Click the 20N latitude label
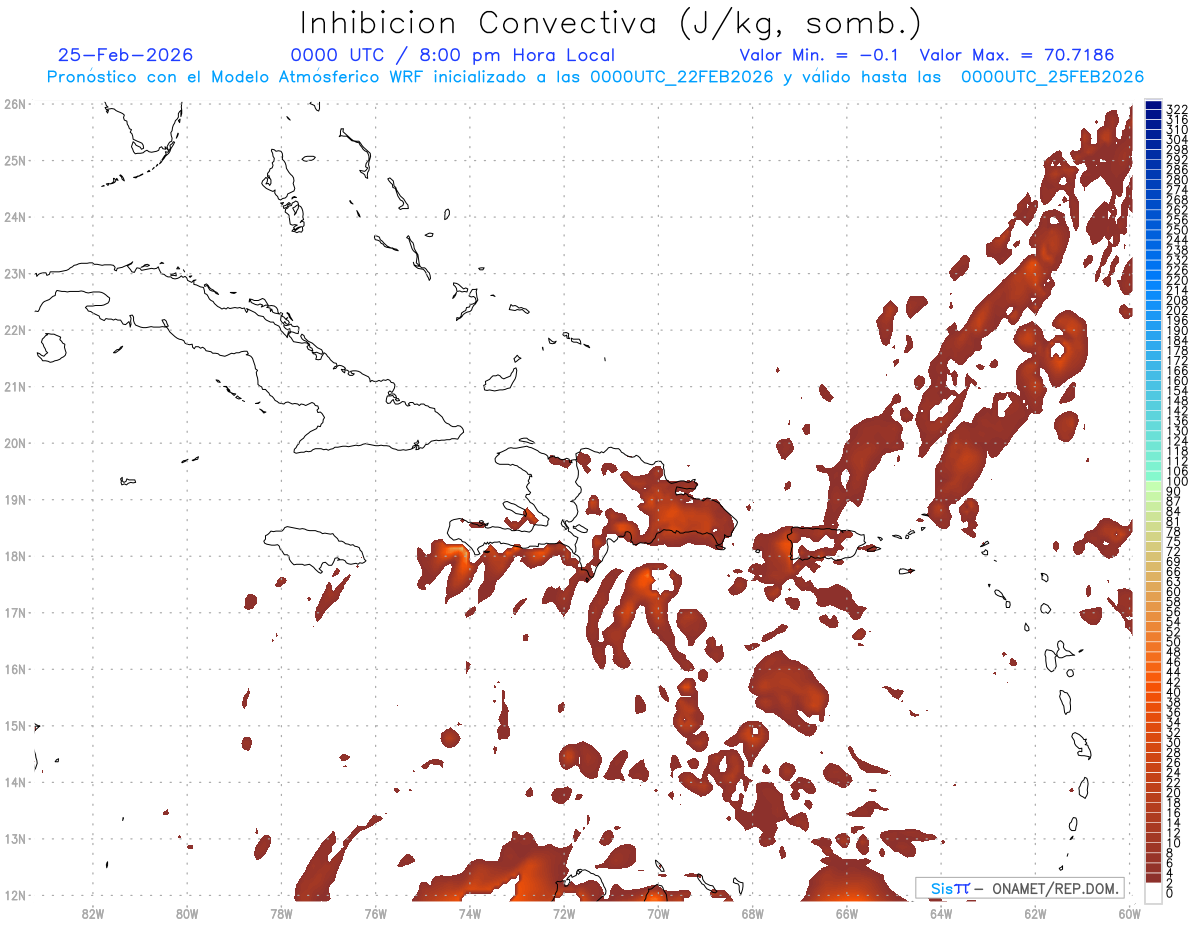Screen dimensions: 1200x927 (x=15, y=443)
